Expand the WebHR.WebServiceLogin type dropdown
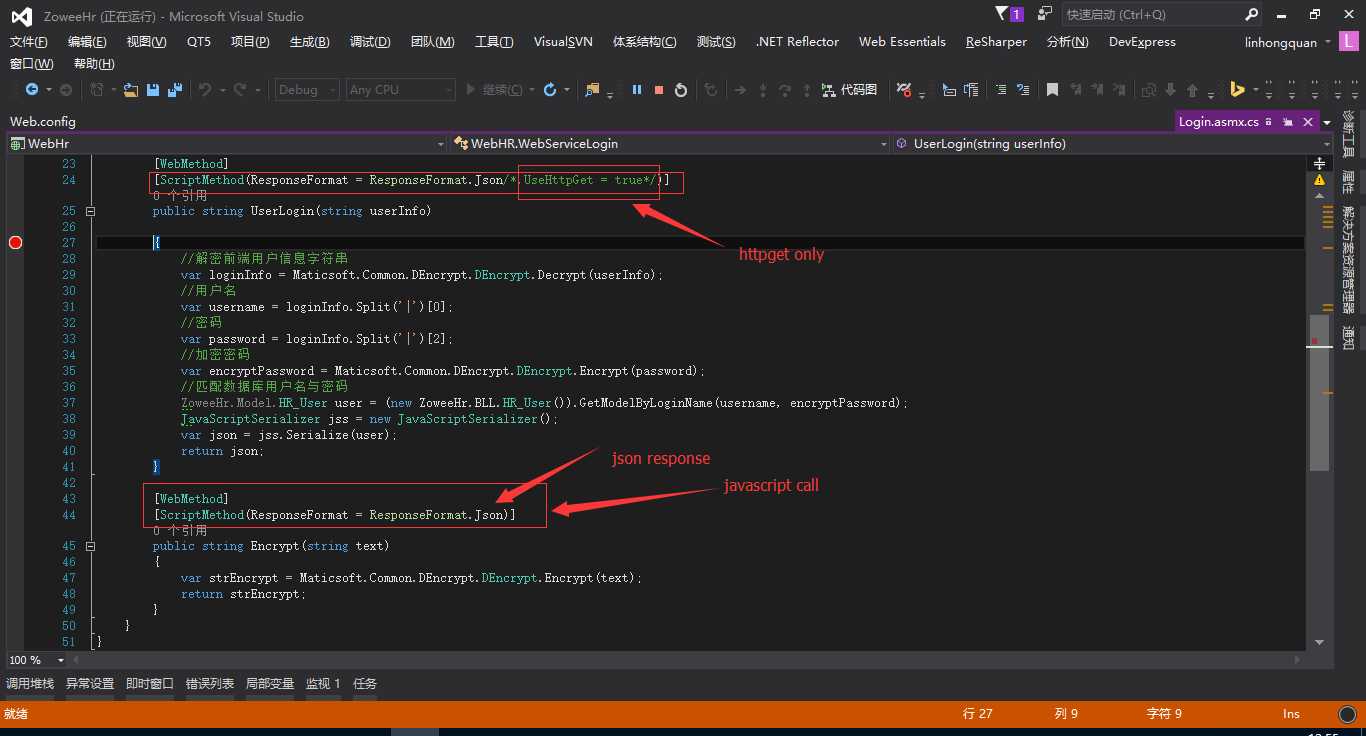 (x=883, y=144)
